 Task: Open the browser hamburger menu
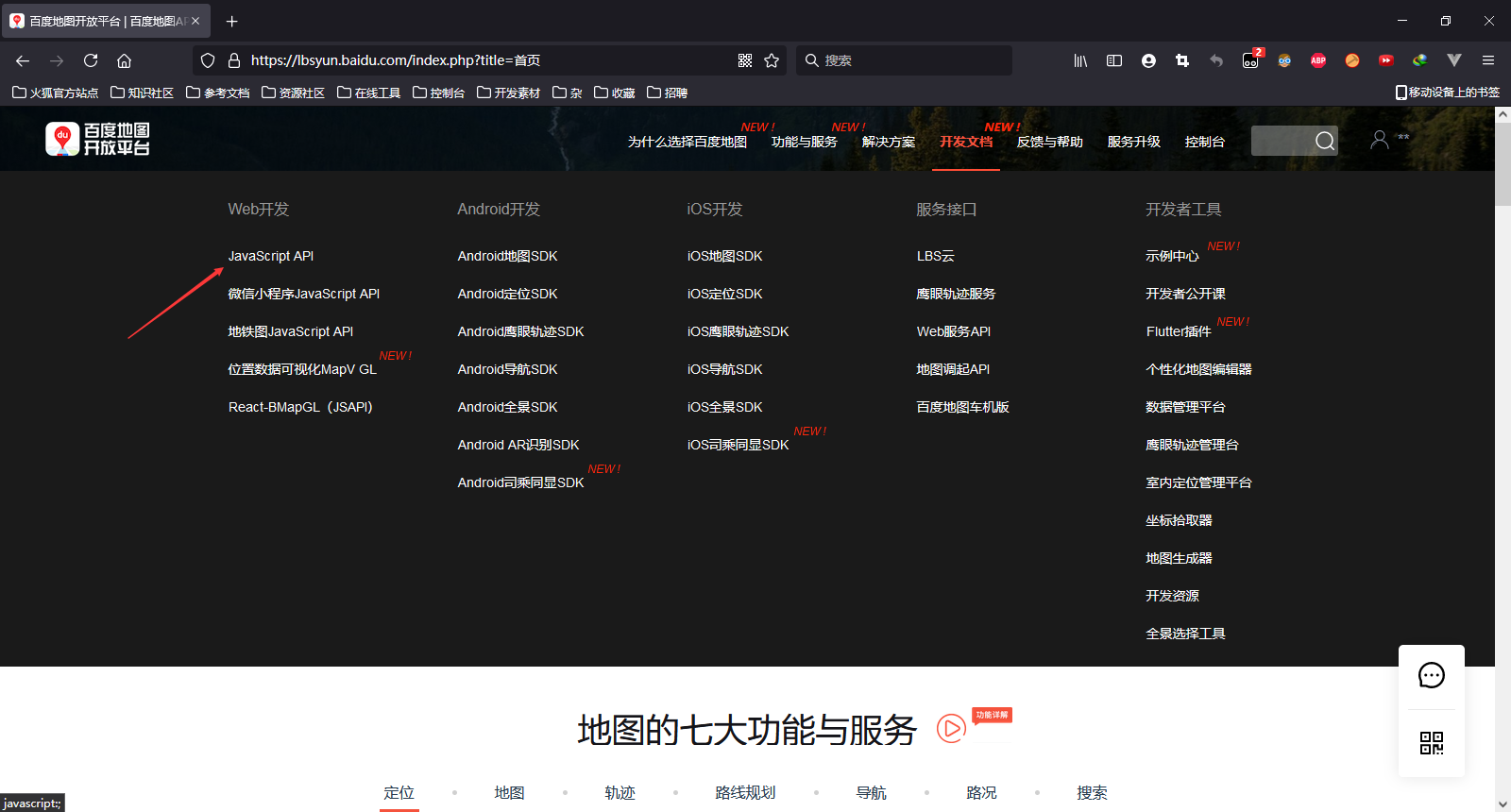pyautogui.click(x=1488, y=60)
